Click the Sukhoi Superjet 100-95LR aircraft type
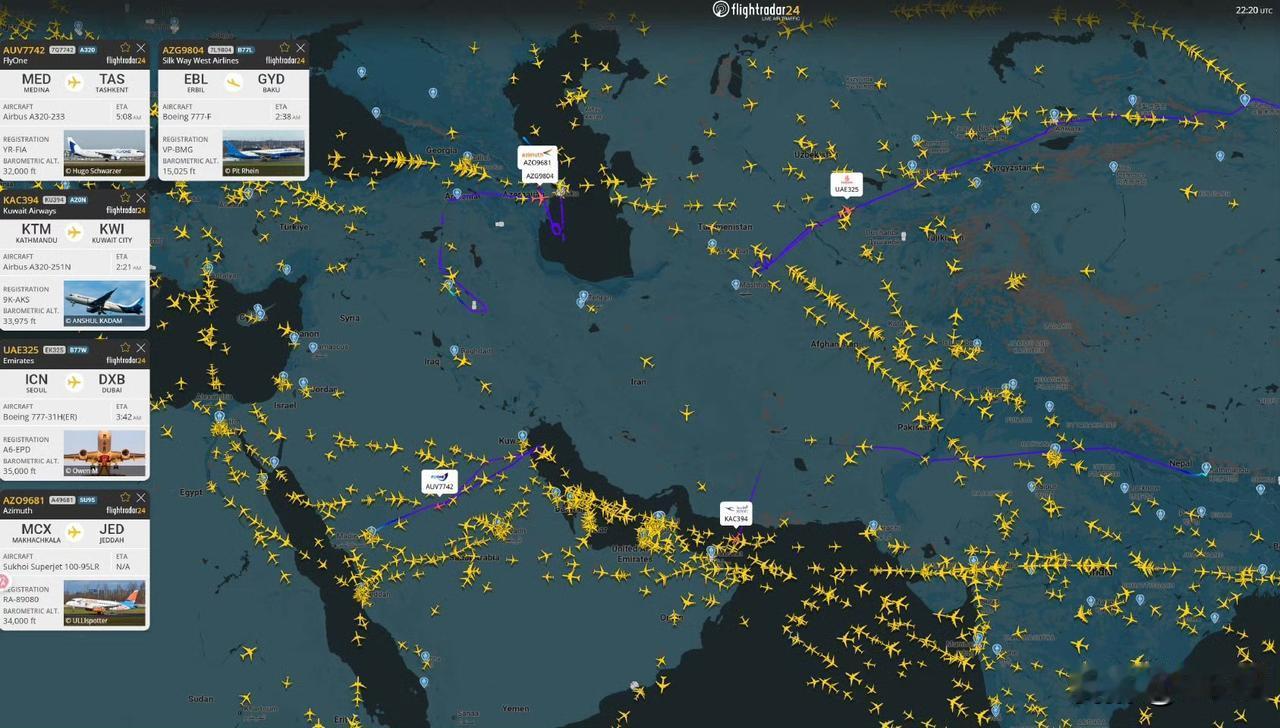Viewport: 1280px width, 728px height. click(51, 567)
